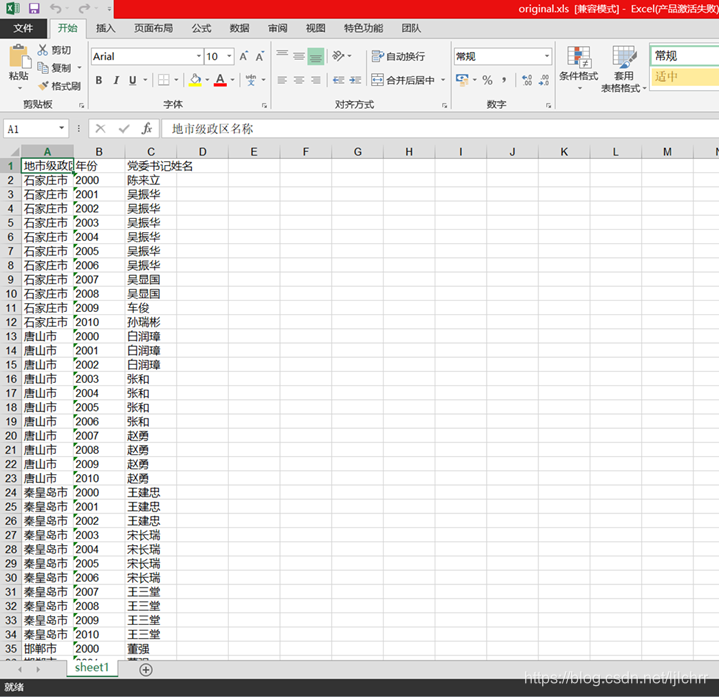Increase font size with large A icon
The width and height of the screenshot is (719, 697).
coord(243,56)
